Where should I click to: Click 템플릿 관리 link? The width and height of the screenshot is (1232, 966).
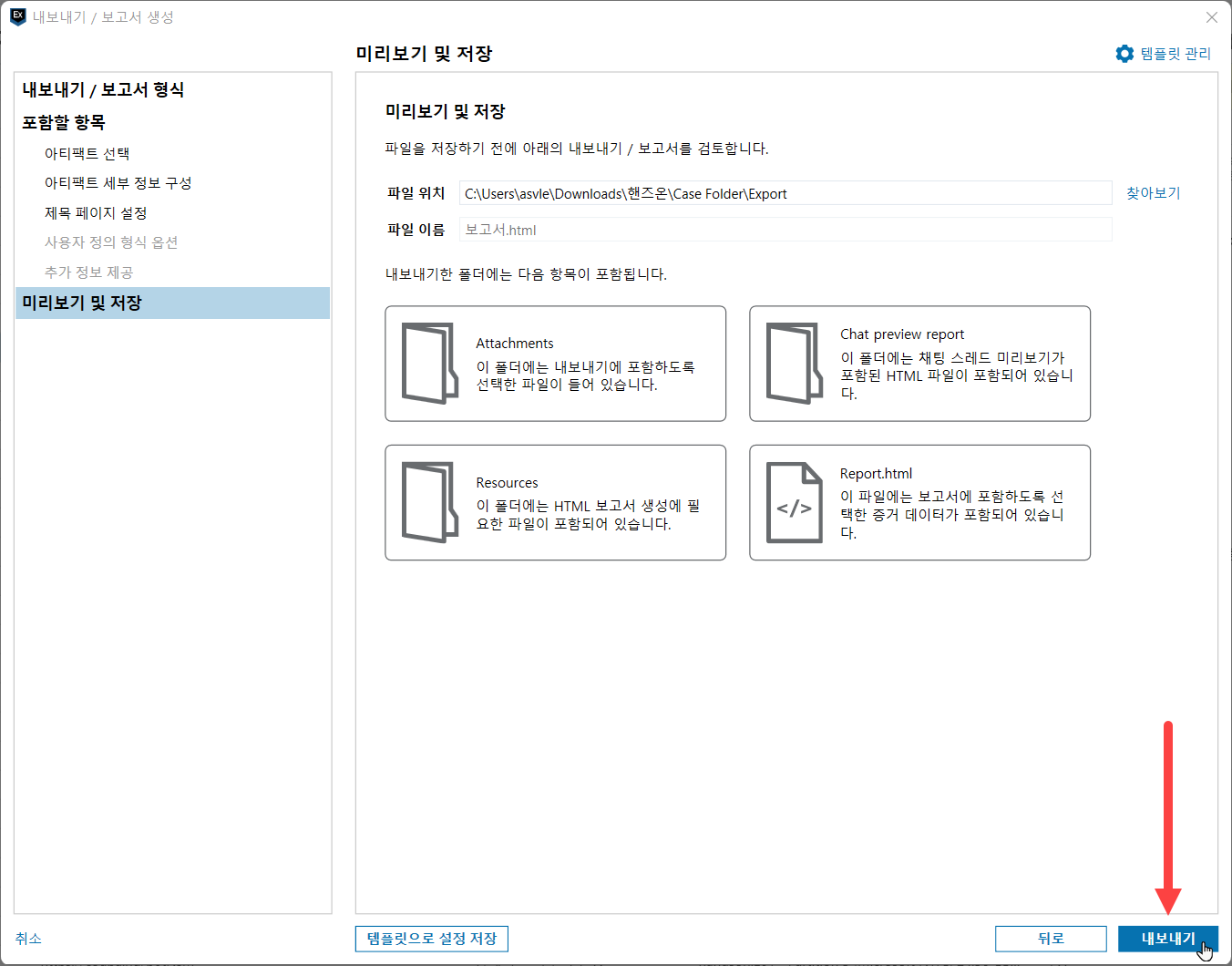[x=1176, y=54]
